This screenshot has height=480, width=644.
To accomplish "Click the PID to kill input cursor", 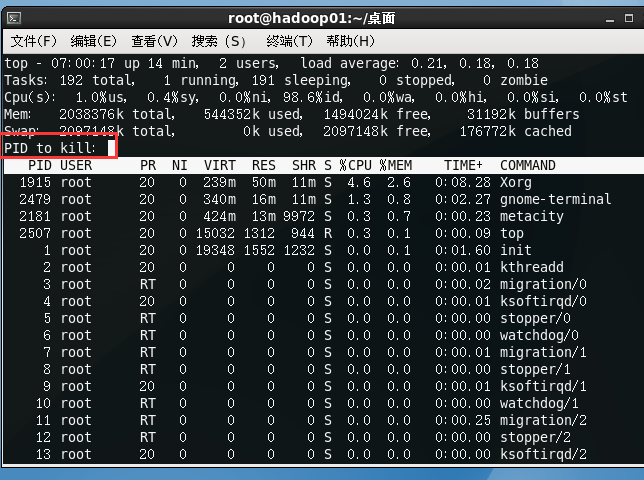I will coord(111,148).
